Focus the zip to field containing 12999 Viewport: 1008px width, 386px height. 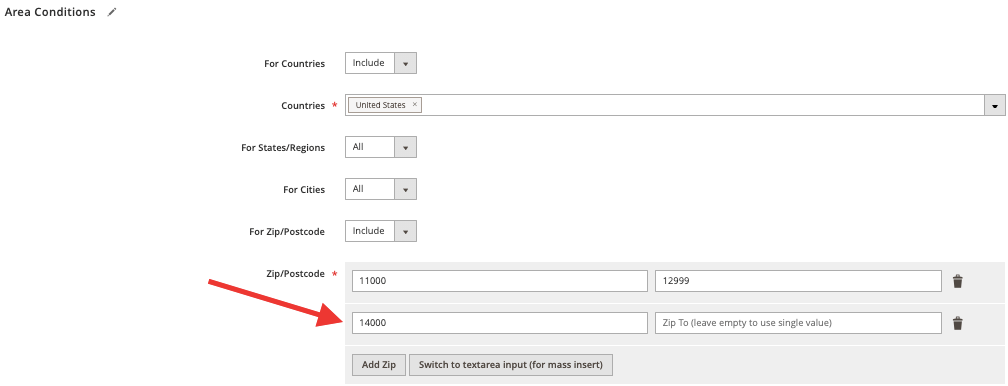798,281
